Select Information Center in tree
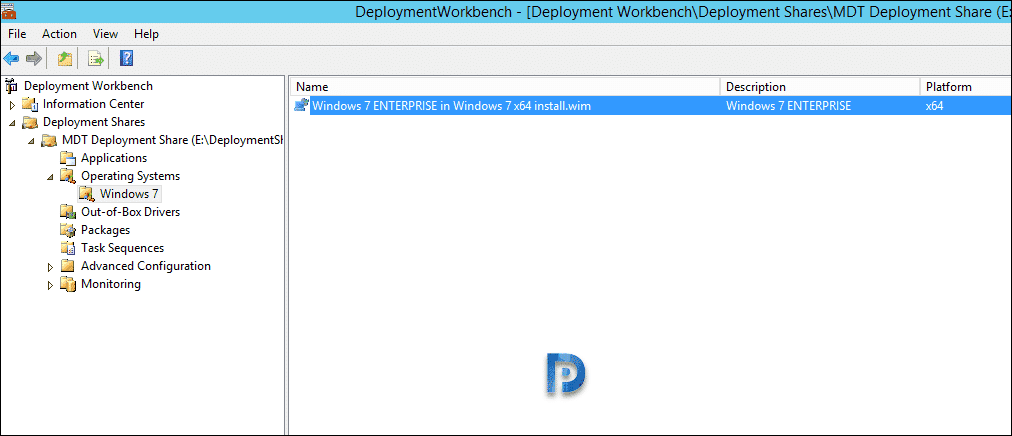This screenshot has width=1012, height=436. (x=94, y=104)
